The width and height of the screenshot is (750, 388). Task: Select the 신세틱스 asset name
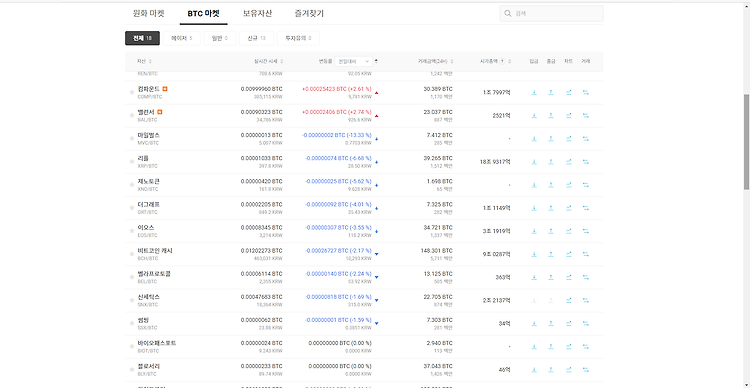coord(149,297)
